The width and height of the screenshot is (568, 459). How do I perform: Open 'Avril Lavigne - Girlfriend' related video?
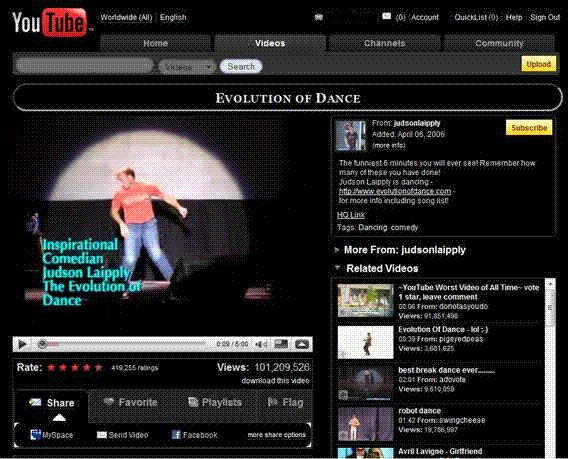[440, 451]
